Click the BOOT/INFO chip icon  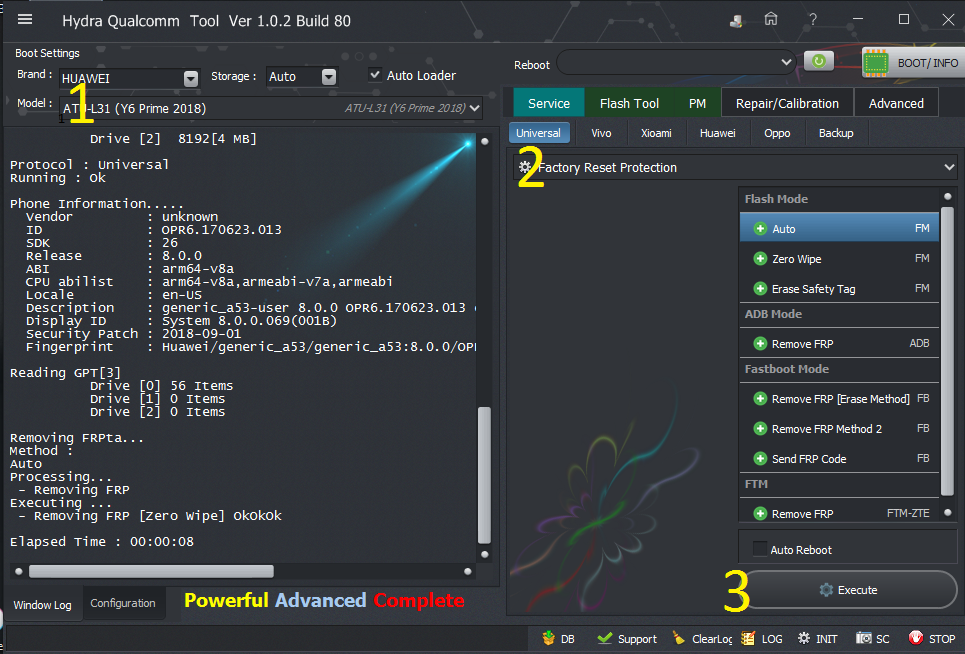click(876, 63)
